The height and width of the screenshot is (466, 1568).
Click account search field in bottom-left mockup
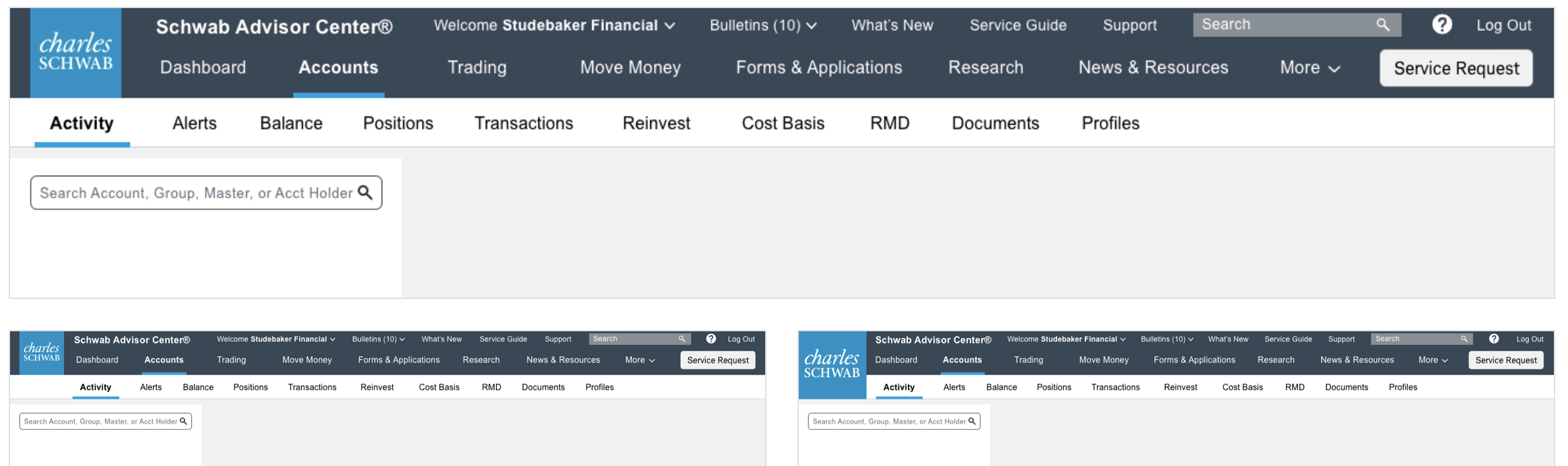click(106, 421)
